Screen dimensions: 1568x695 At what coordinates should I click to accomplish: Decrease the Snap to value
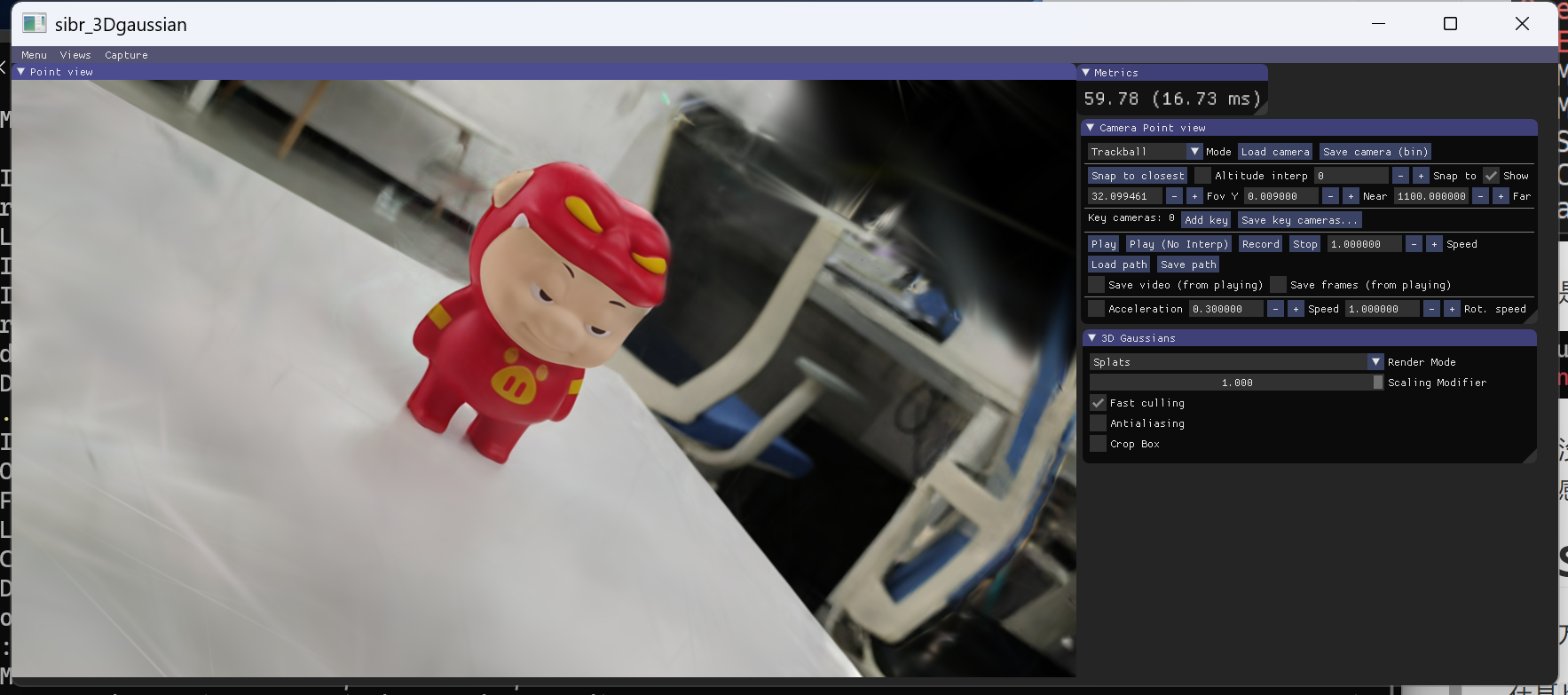pyautogui.click(x=1400, y=176)
